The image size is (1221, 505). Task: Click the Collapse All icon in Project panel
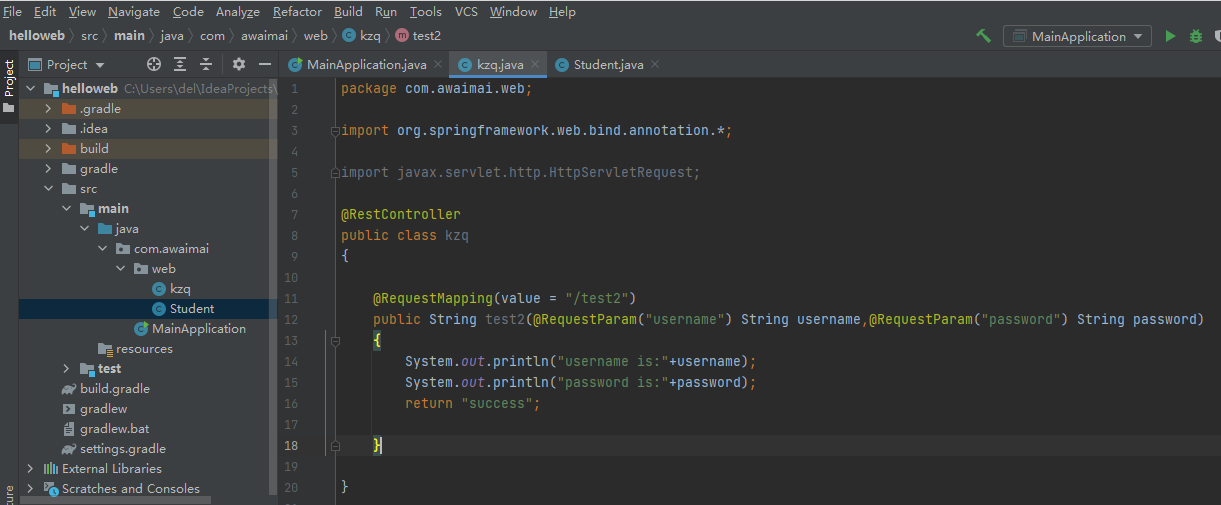pos(206,64)
